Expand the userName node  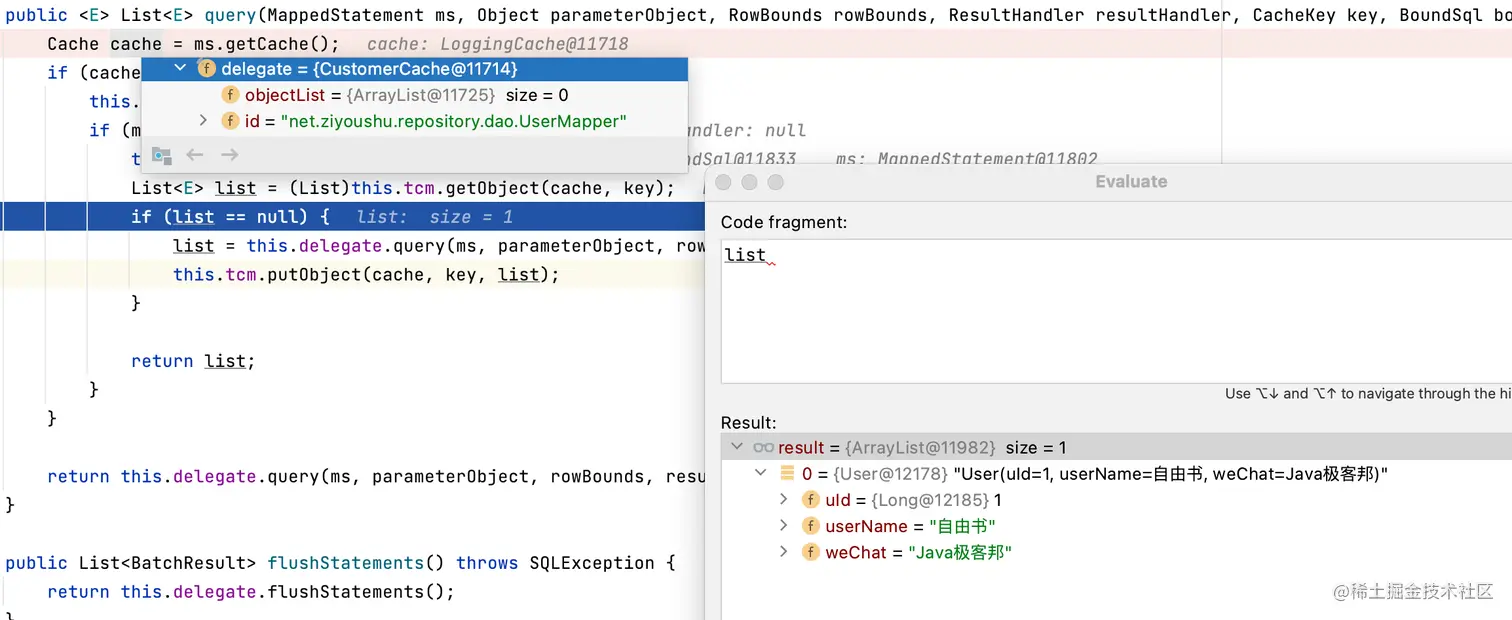pos(784,525)
